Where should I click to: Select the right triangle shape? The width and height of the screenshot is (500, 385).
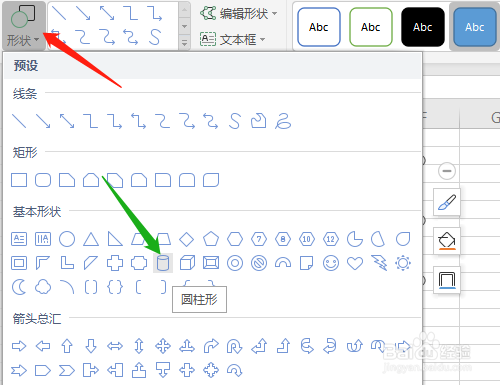(x=115, y=239)
